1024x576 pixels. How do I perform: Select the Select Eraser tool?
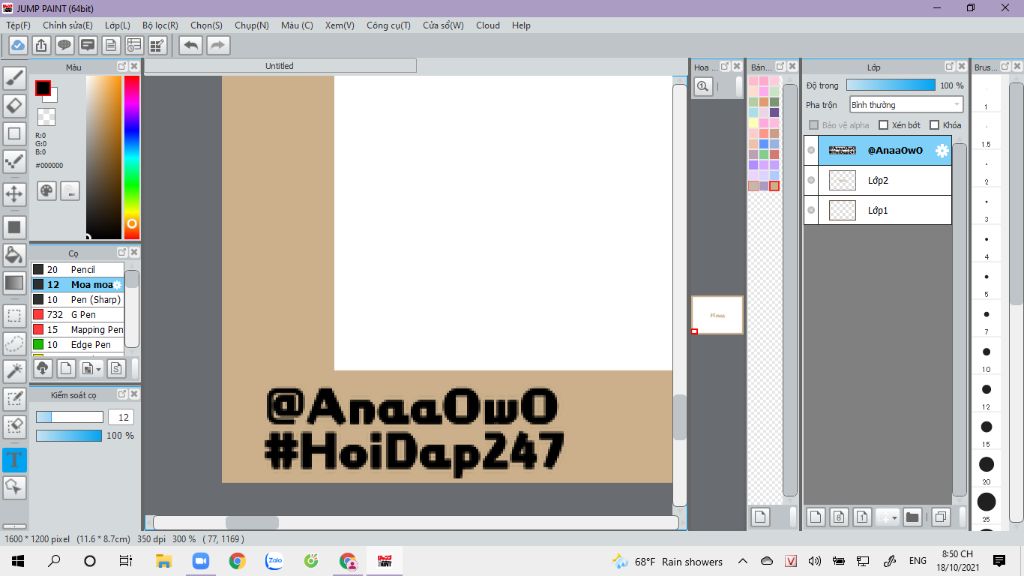click(14, 426)
